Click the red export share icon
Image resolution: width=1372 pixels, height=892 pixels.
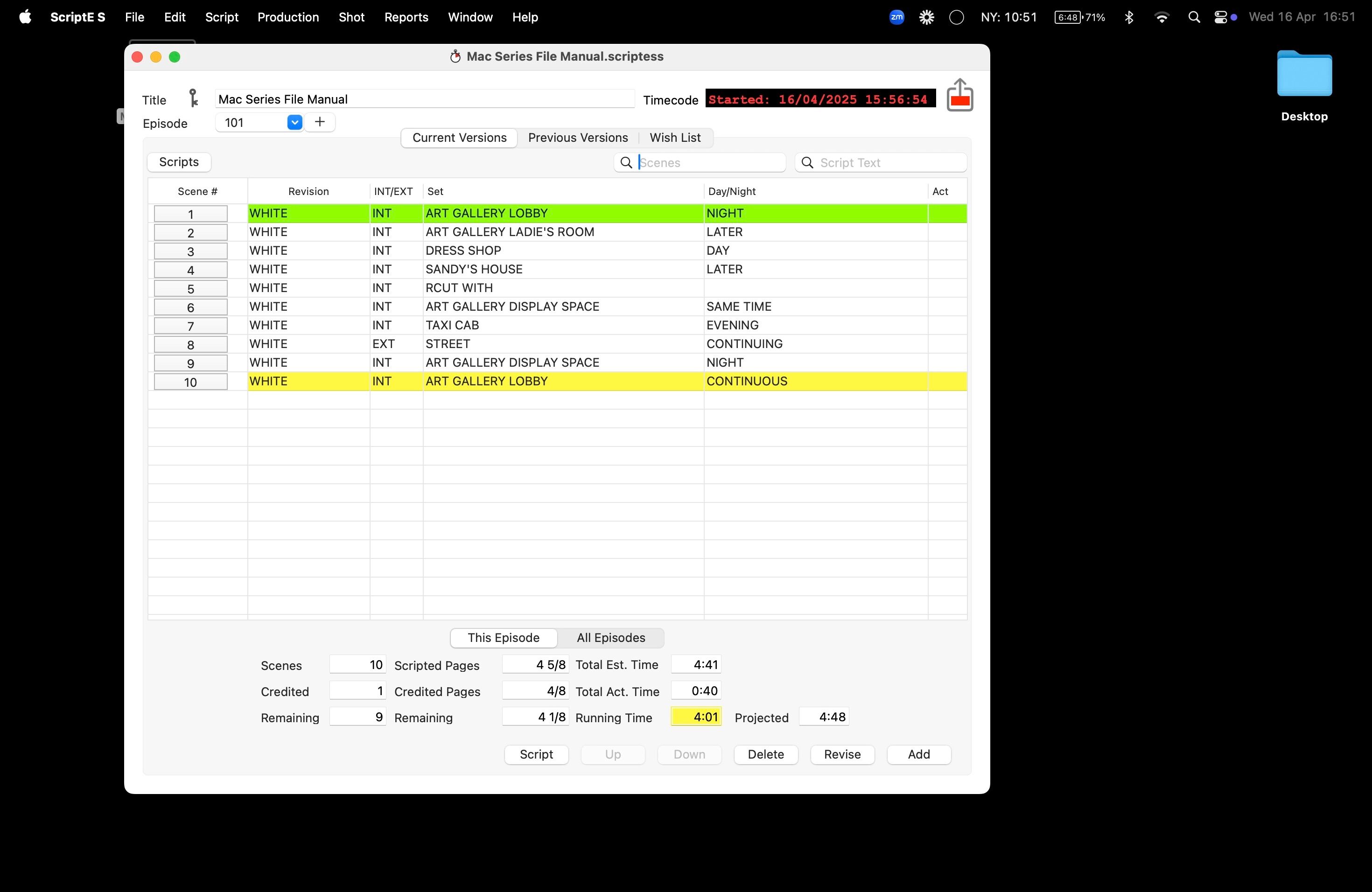coord(959,95)
